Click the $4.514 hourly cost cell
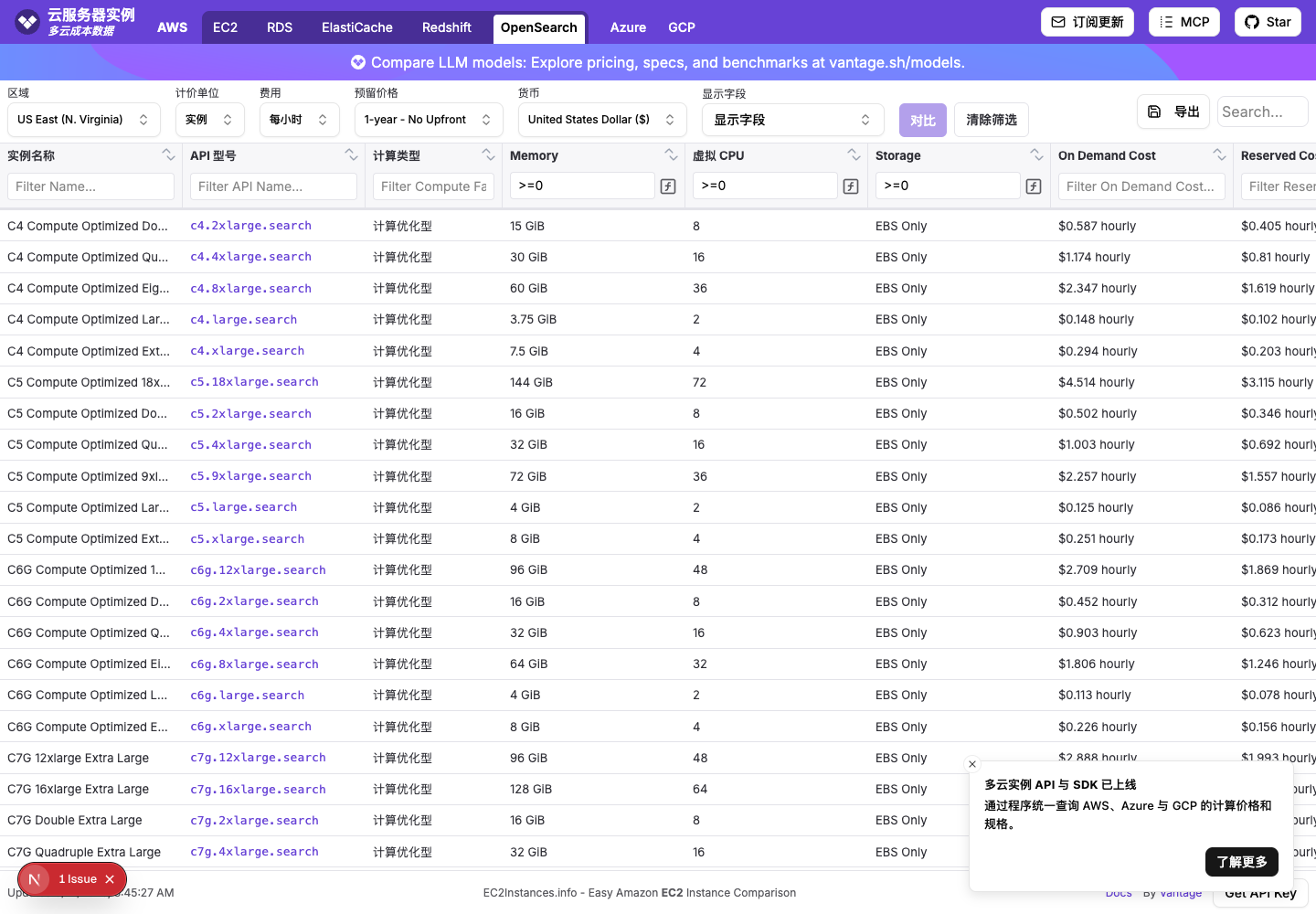 (1097, 382)
